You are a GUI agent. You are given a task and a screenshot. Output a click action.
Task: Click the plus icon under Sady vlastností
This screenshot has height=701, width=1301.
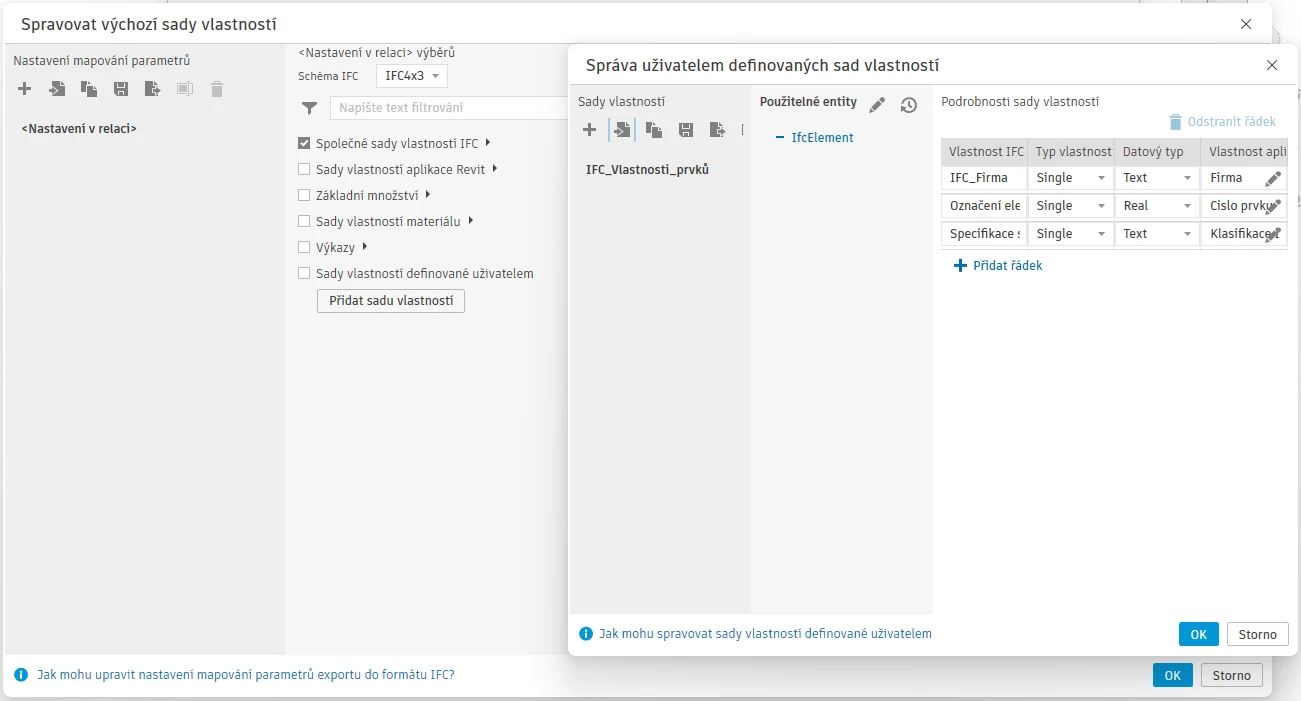tap(590, 129)
